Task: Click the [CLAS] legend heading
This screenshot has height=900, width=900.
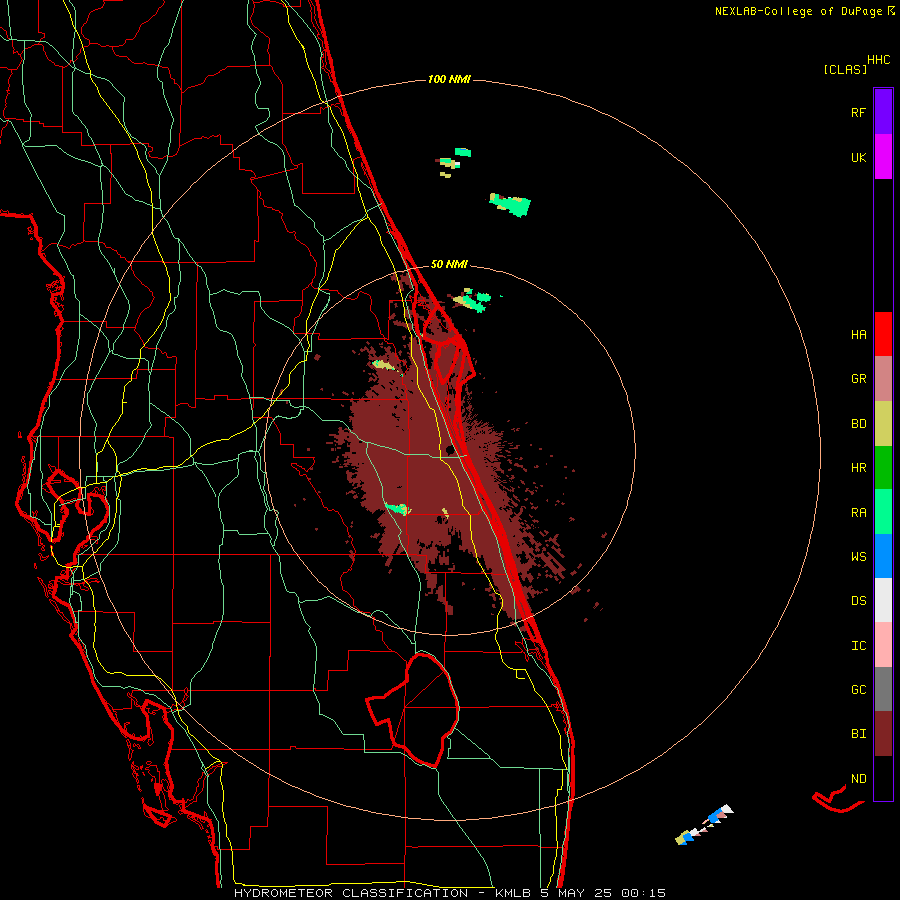Action: (845, 69)
